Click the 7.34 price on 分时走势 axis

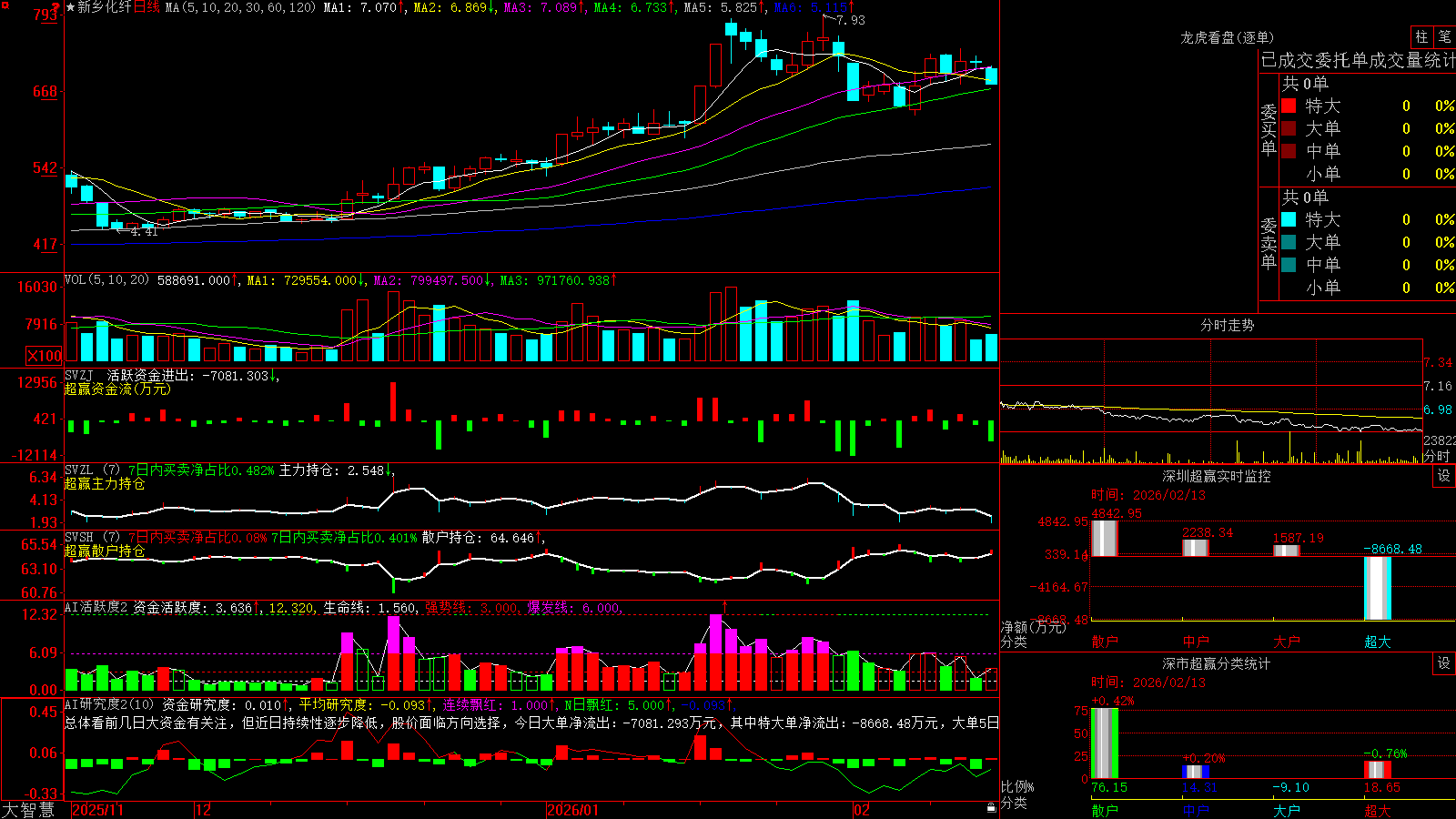(1438, 362)
